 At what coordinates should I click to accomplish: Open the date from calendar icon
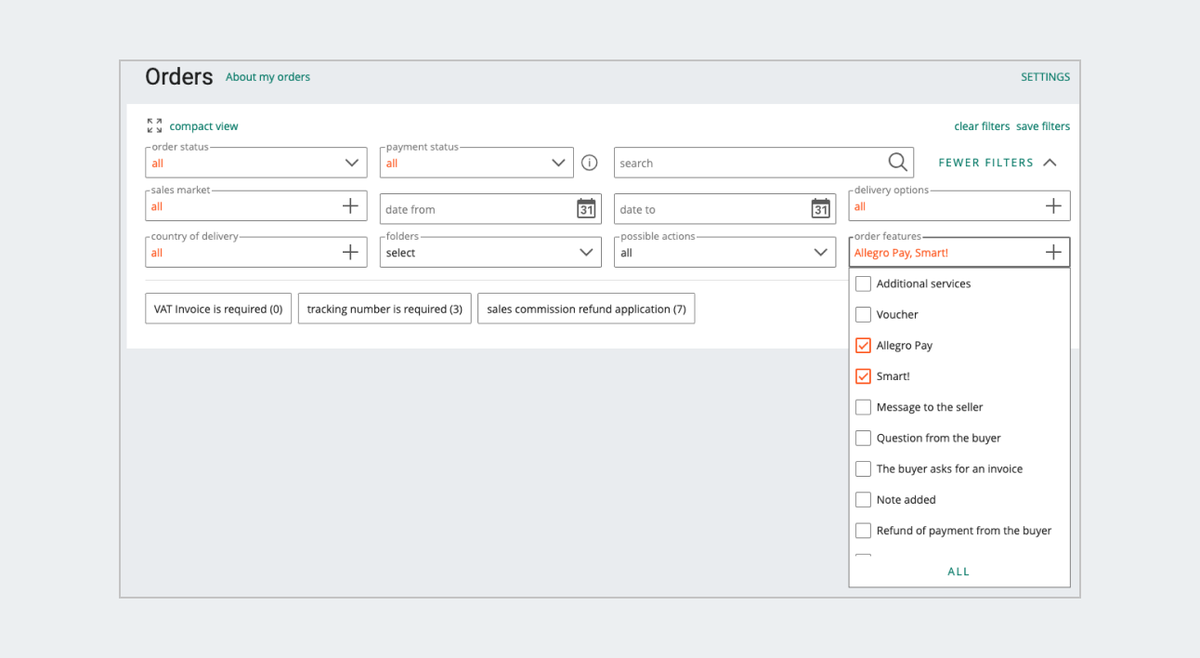click(x=586, y=209)
